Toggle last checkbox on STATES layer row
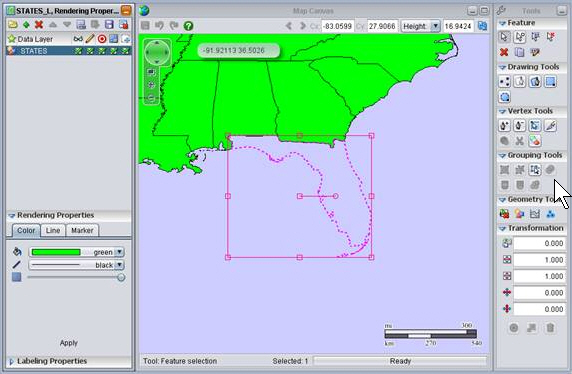572x374 pixels. (x=125, y=51)
